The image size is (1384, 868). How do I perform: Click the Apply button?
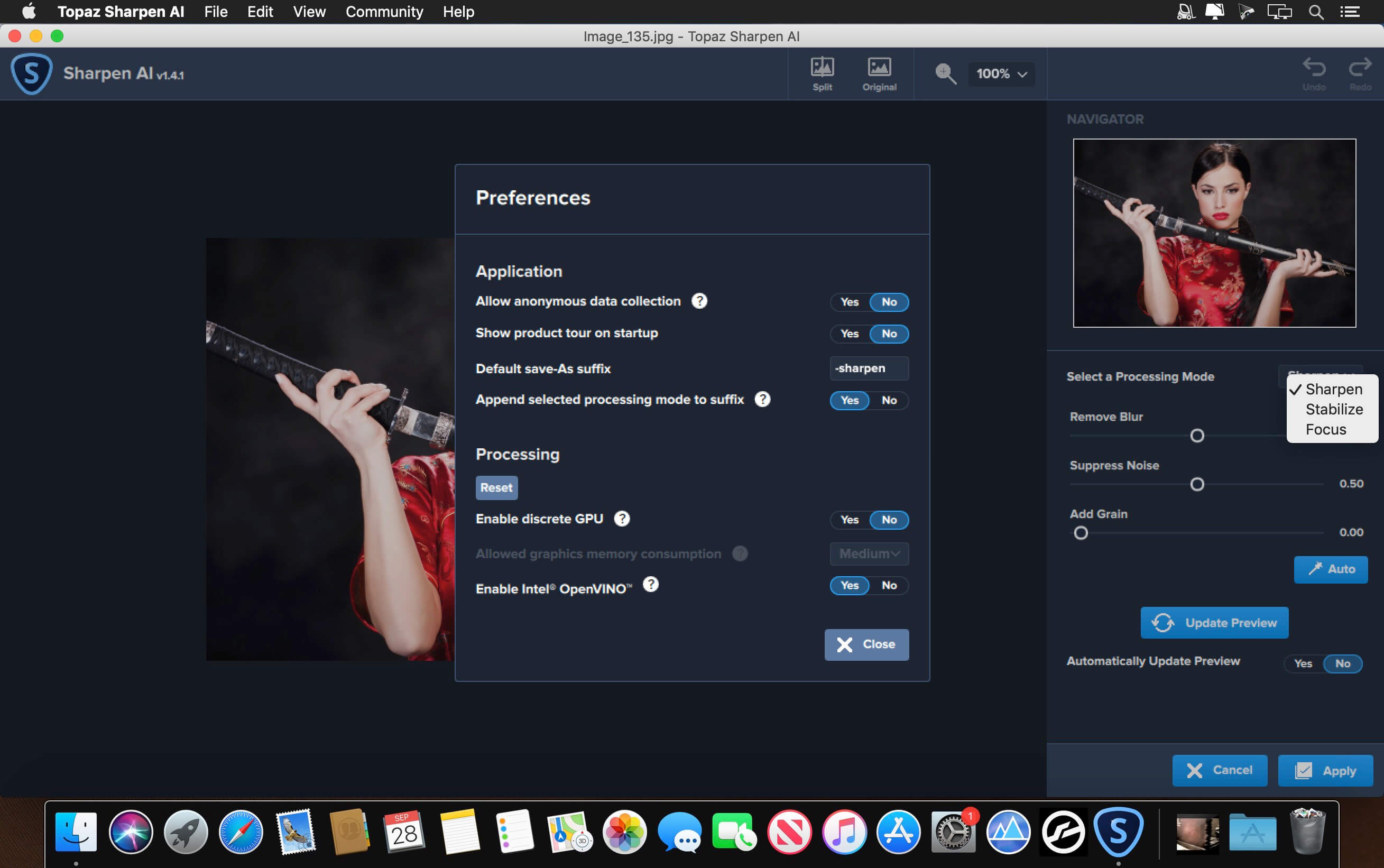coord(1325,770)
